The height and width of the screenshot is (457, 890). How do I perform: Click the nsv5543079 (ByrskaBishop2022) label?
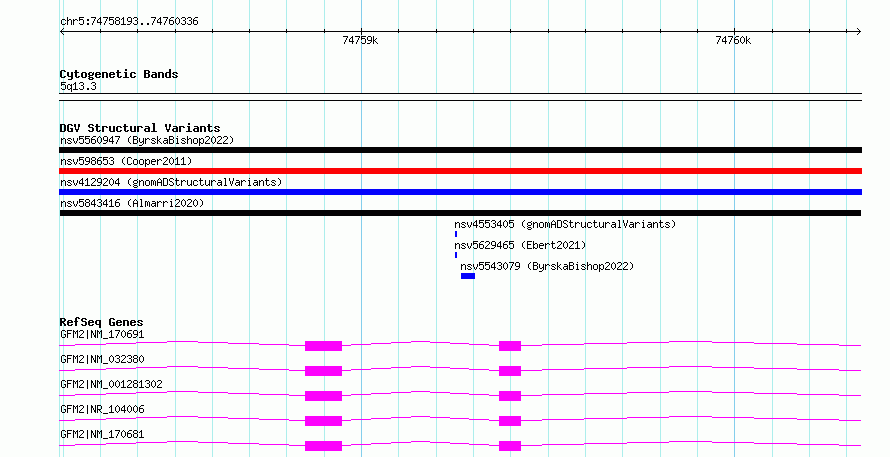pos(547,266)
